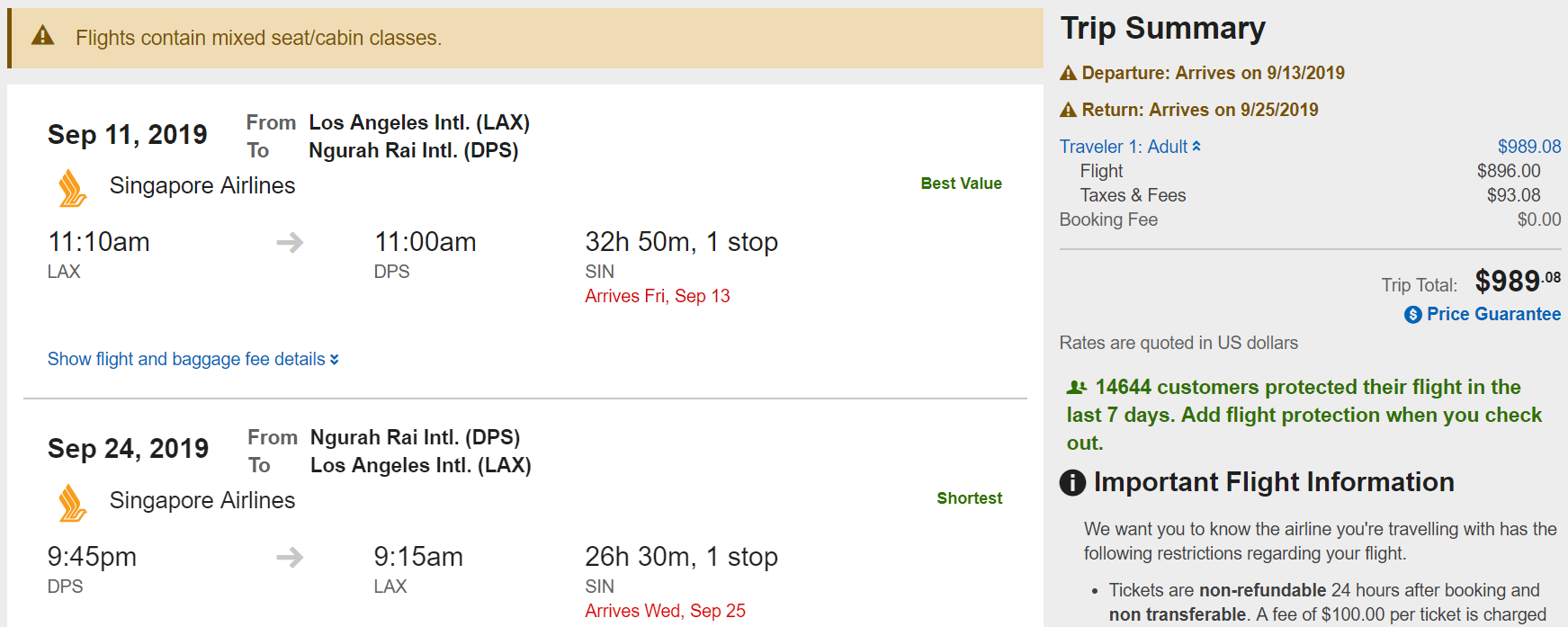
Task: Click the Return arrival warning icon
Action: click(1068, 110)
